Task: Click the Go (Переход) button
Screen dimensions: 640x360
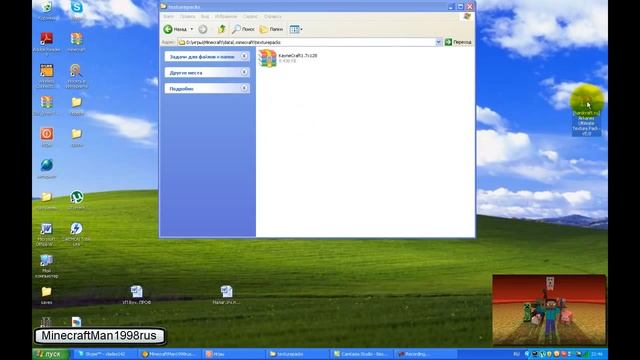Action: pos(458,42)
